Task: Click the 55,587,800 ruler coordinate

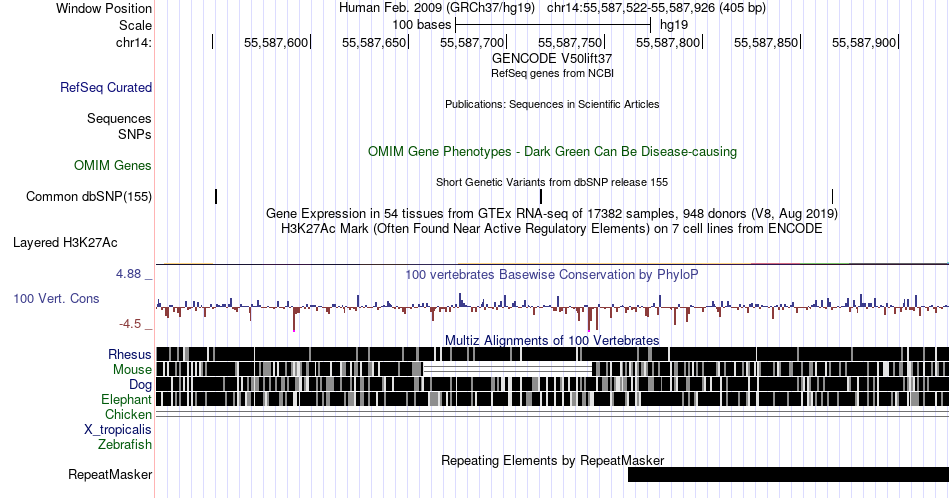Action: pyautogui.click(x=668, y=42)
